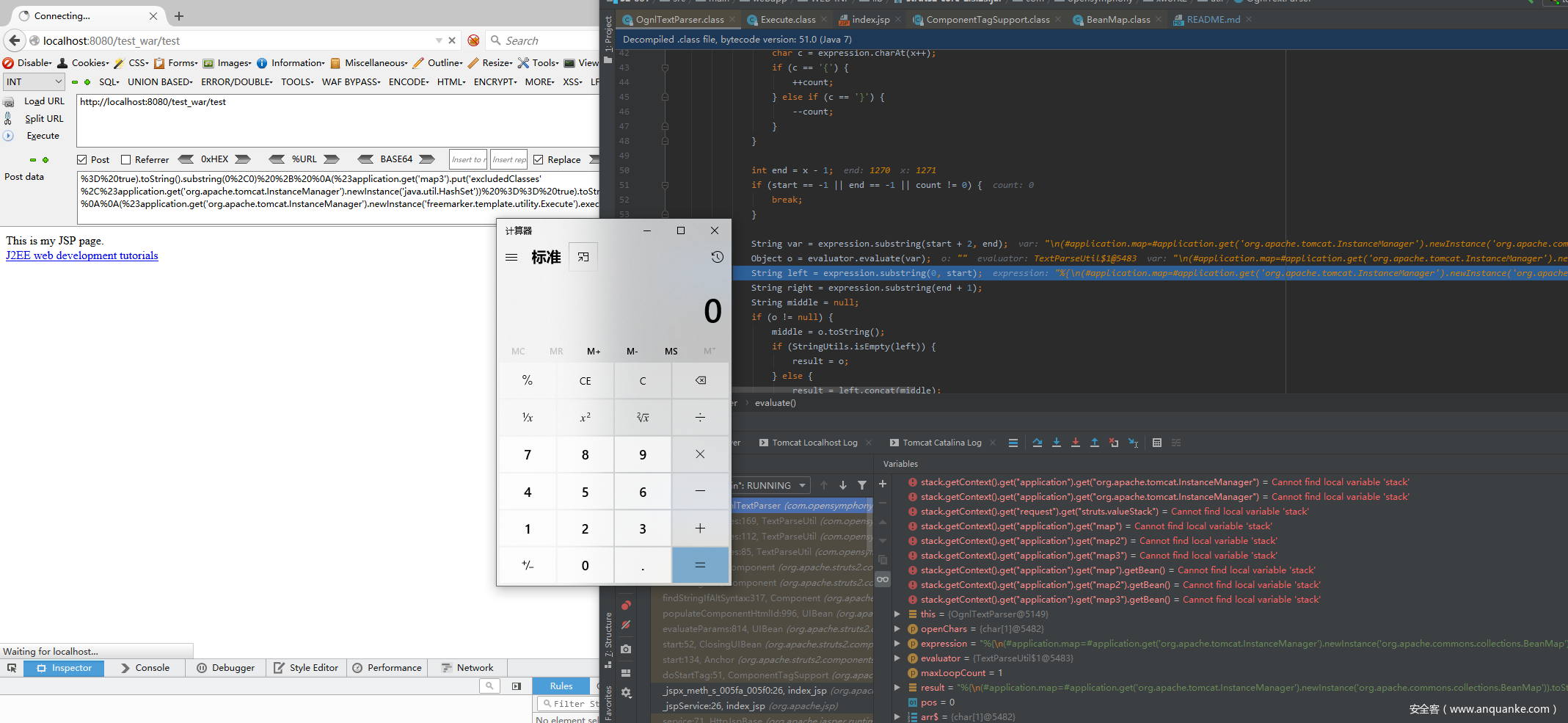Expand result variable node
The width and height of the screenshot is (1568, 723).
[897, 688]
